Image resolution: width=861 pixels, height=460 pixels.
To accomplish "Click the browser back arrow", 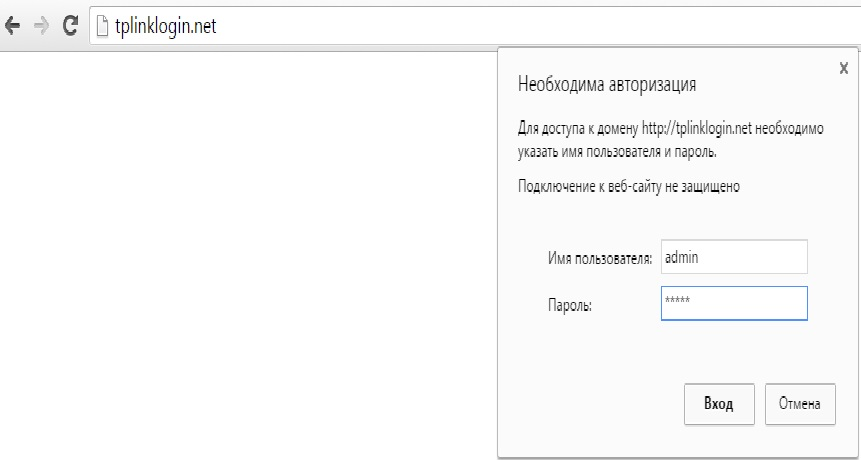I will [x=13, y=27].
